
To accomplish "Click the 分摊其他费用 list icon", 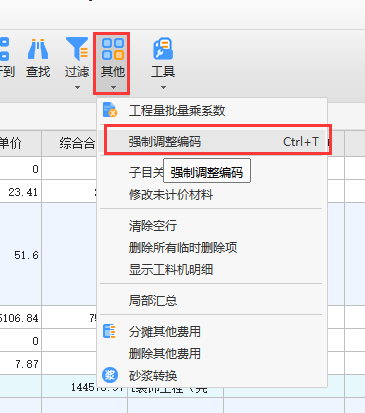I will 109,331.
